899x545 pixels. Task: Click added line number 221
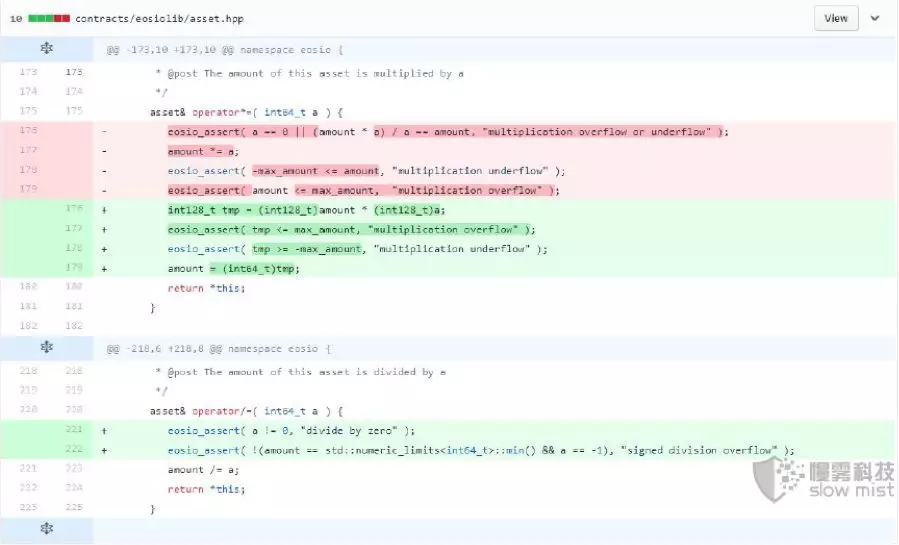74,430
